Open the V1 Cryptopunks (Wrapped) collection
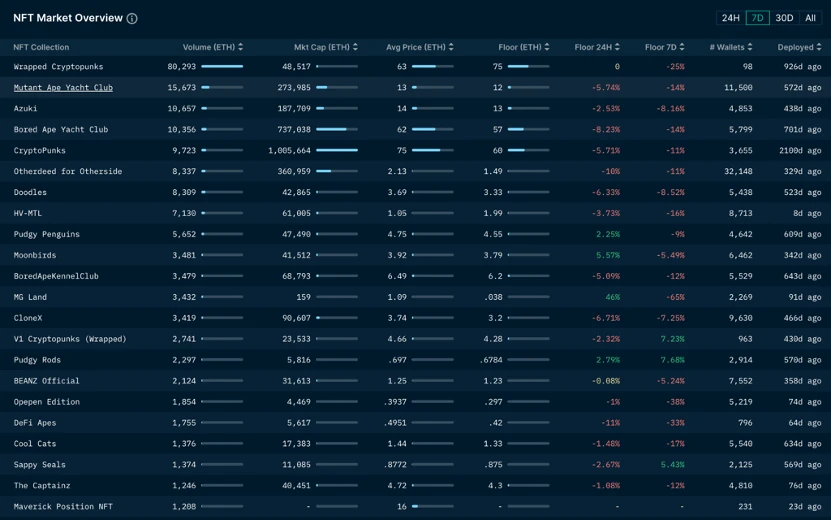The image size is (832, 520). 70,339
